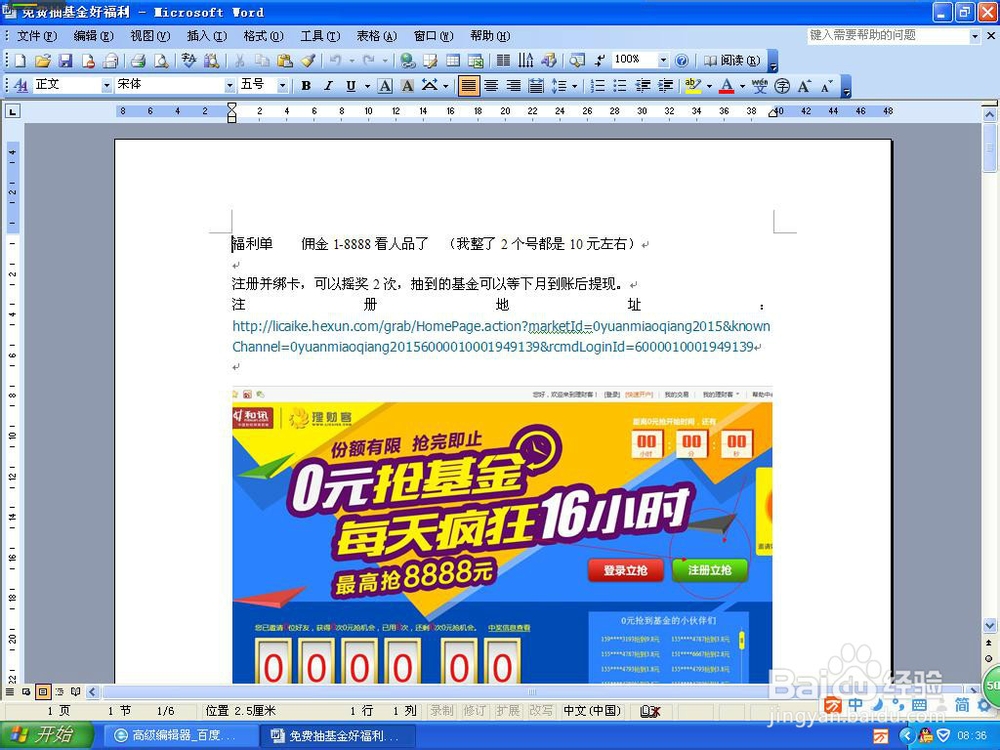This screenshot has height=750, width=1000.
Task: Click the 阅读(R) reading layout button
Action: (732, 61)
